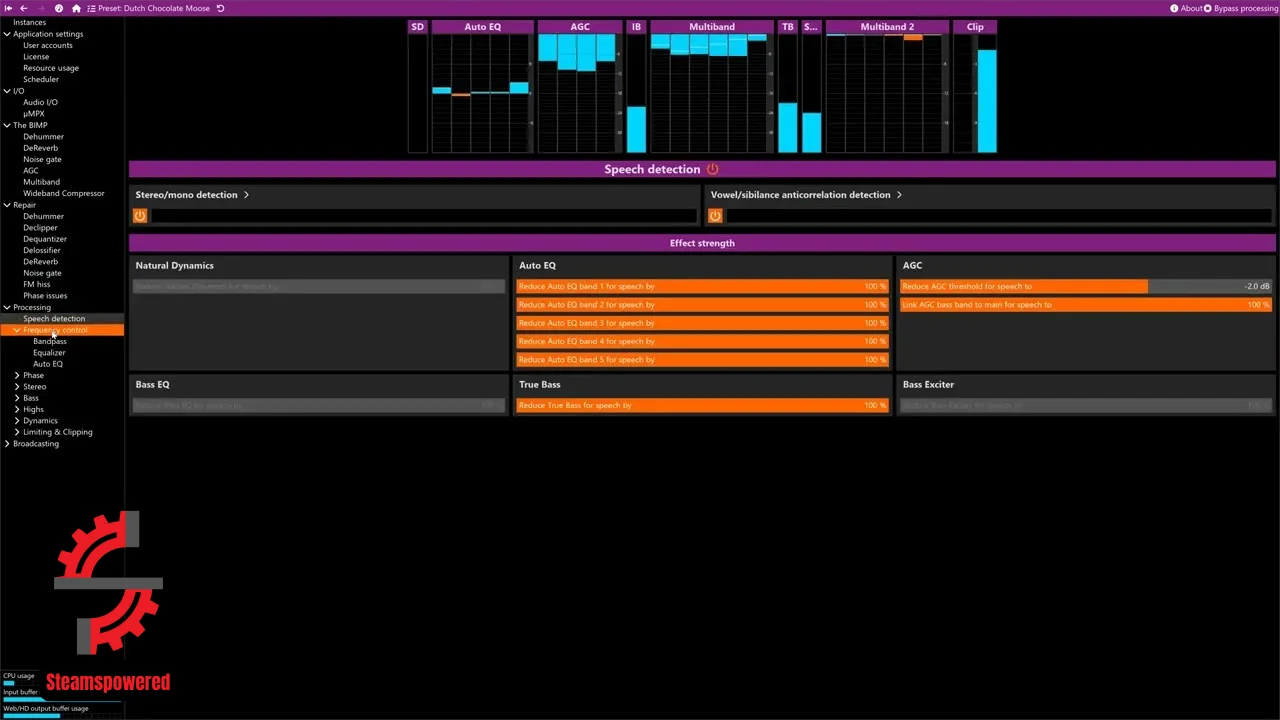This screenshot has width=1280, height=720.
Task: Collapse the Application settings tree node
Action: pyautogui.click(x=7, y=34)
